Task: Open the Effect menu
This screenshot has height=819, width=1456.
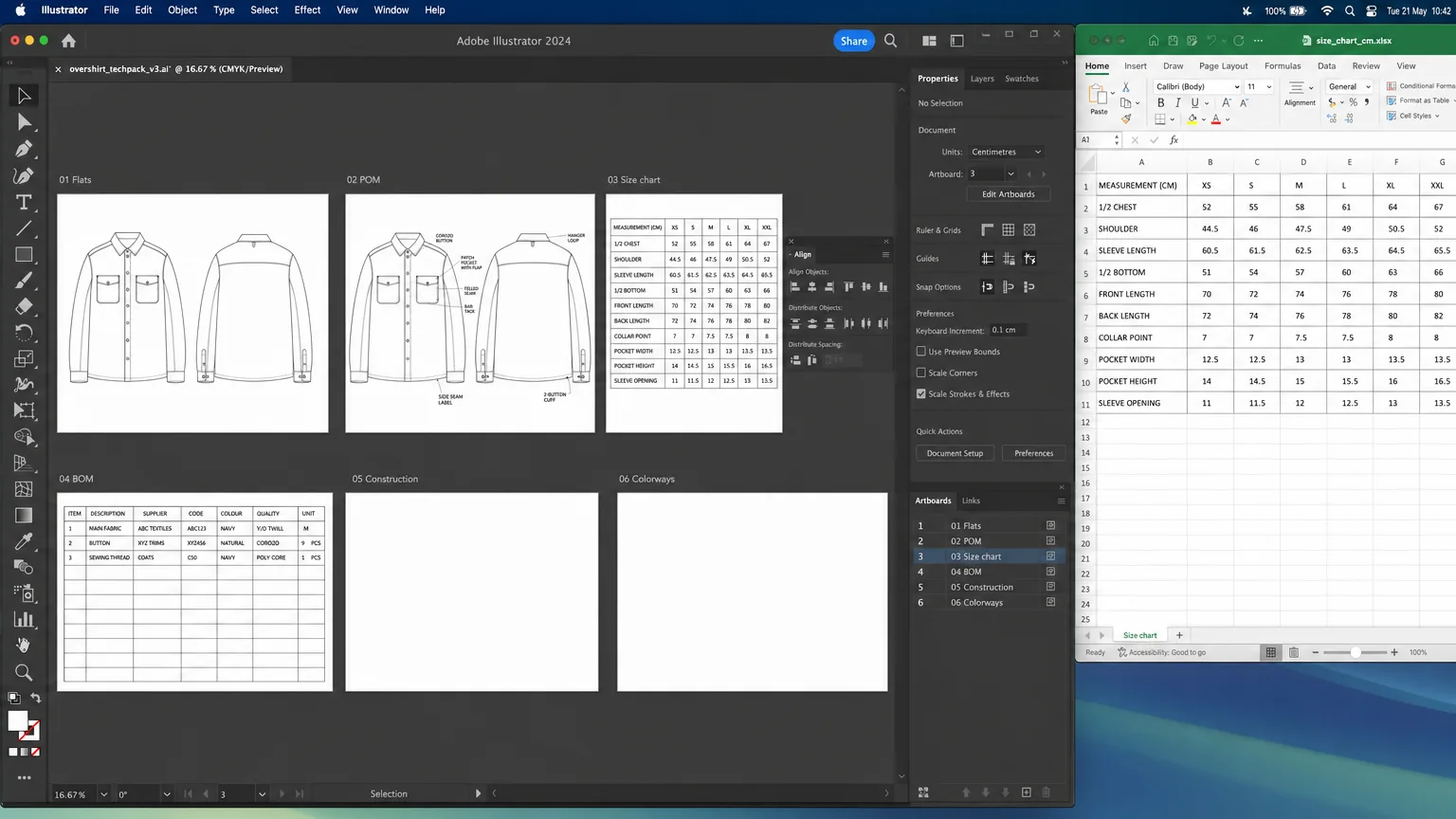Action: [307, 10]
